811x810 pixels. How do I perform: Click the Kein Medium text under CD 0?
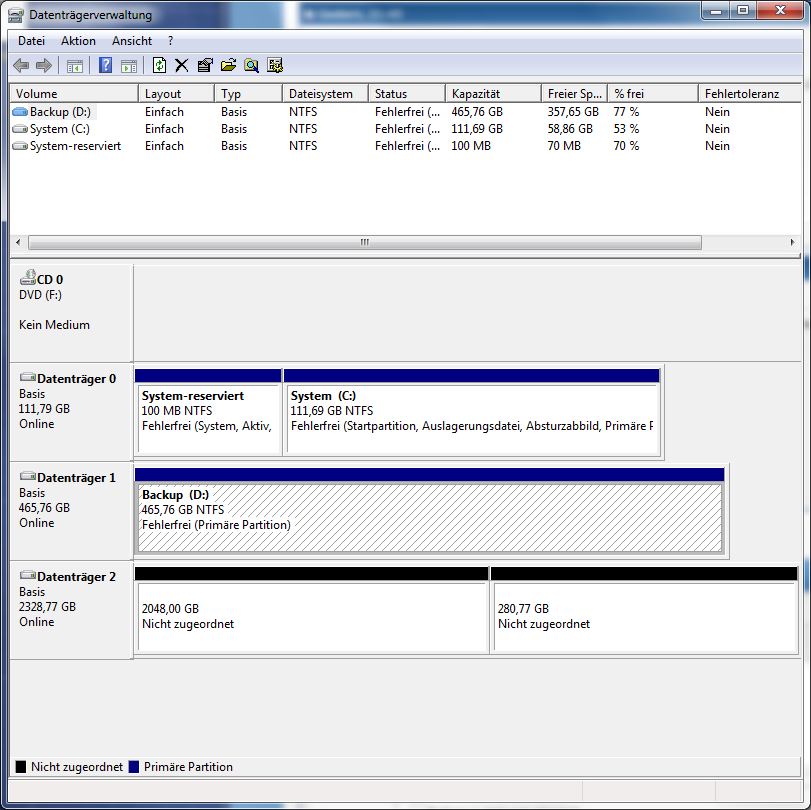point(54,325)
